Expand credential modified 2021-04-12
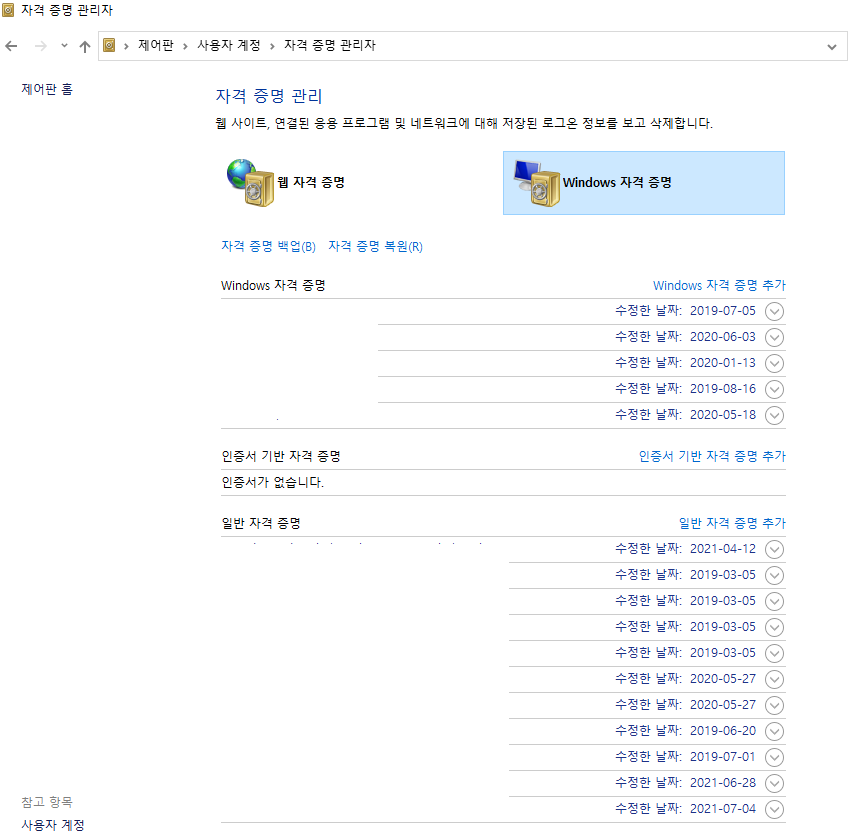Screen dimensions: 848x833 [774, 550]
